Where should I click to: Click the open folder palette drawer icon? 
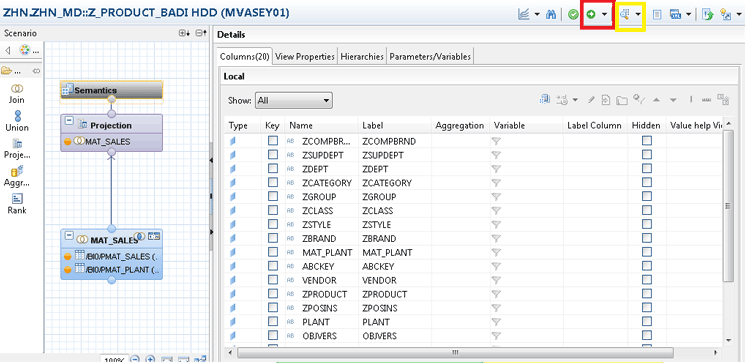[x=7, y=71]
